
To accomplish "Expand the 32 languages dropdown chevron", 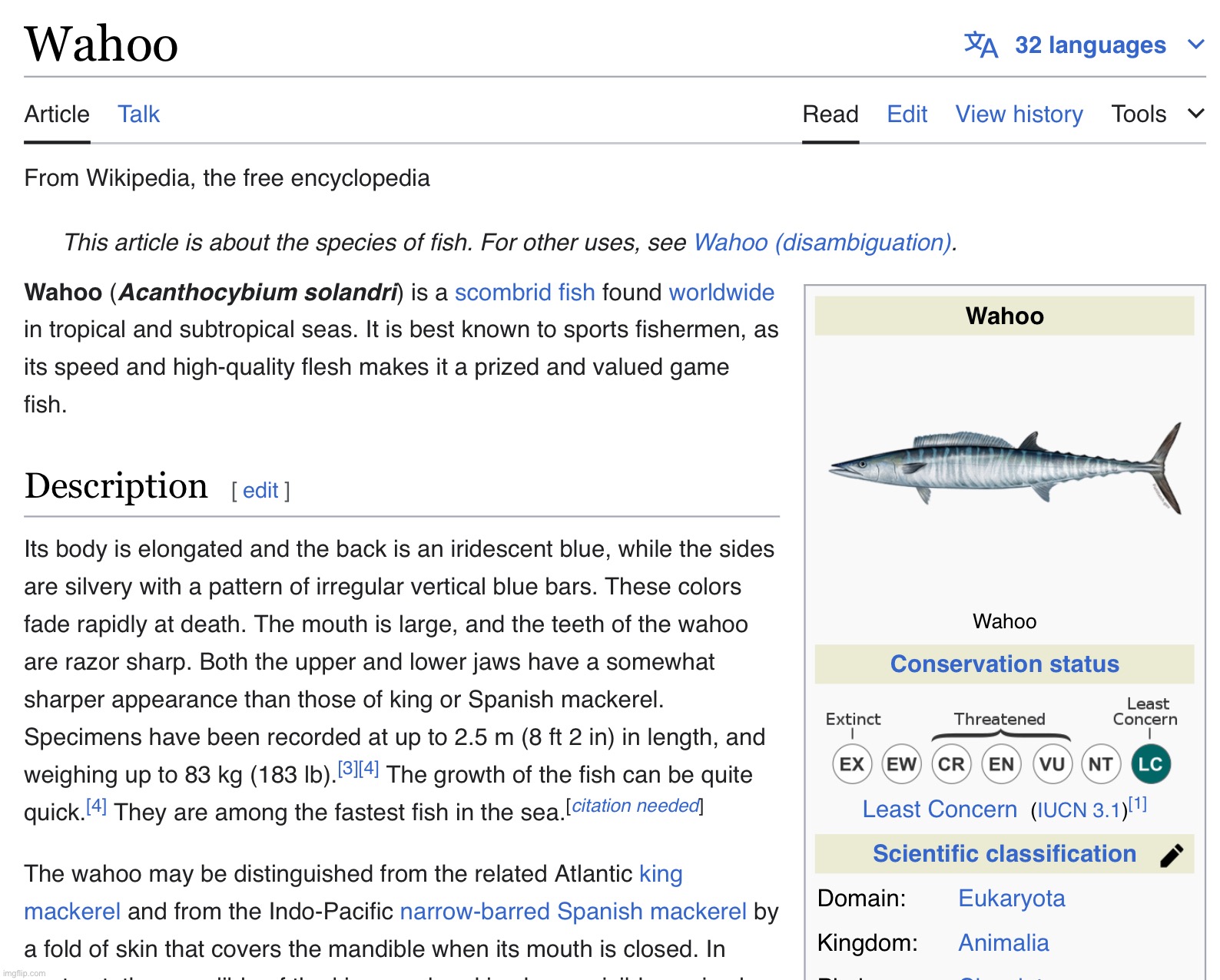I will (x=1195, y=45).
